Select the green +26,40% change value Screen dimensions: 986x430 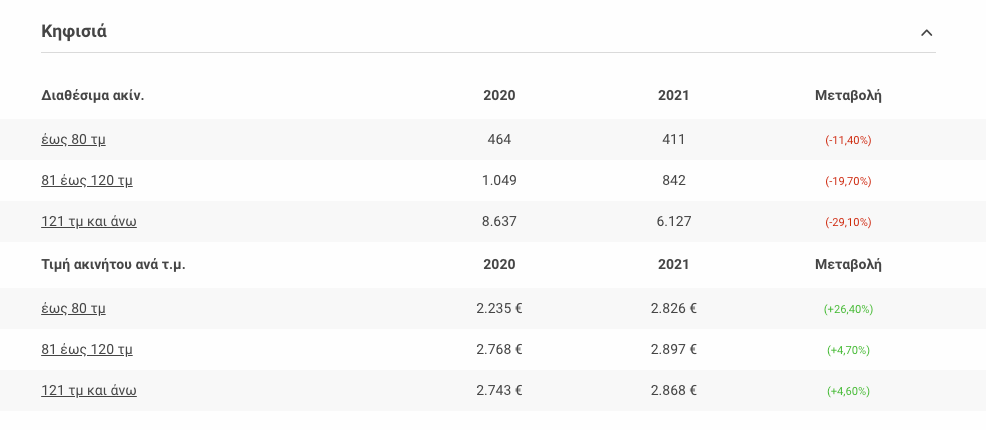click(x=848, y=309)
